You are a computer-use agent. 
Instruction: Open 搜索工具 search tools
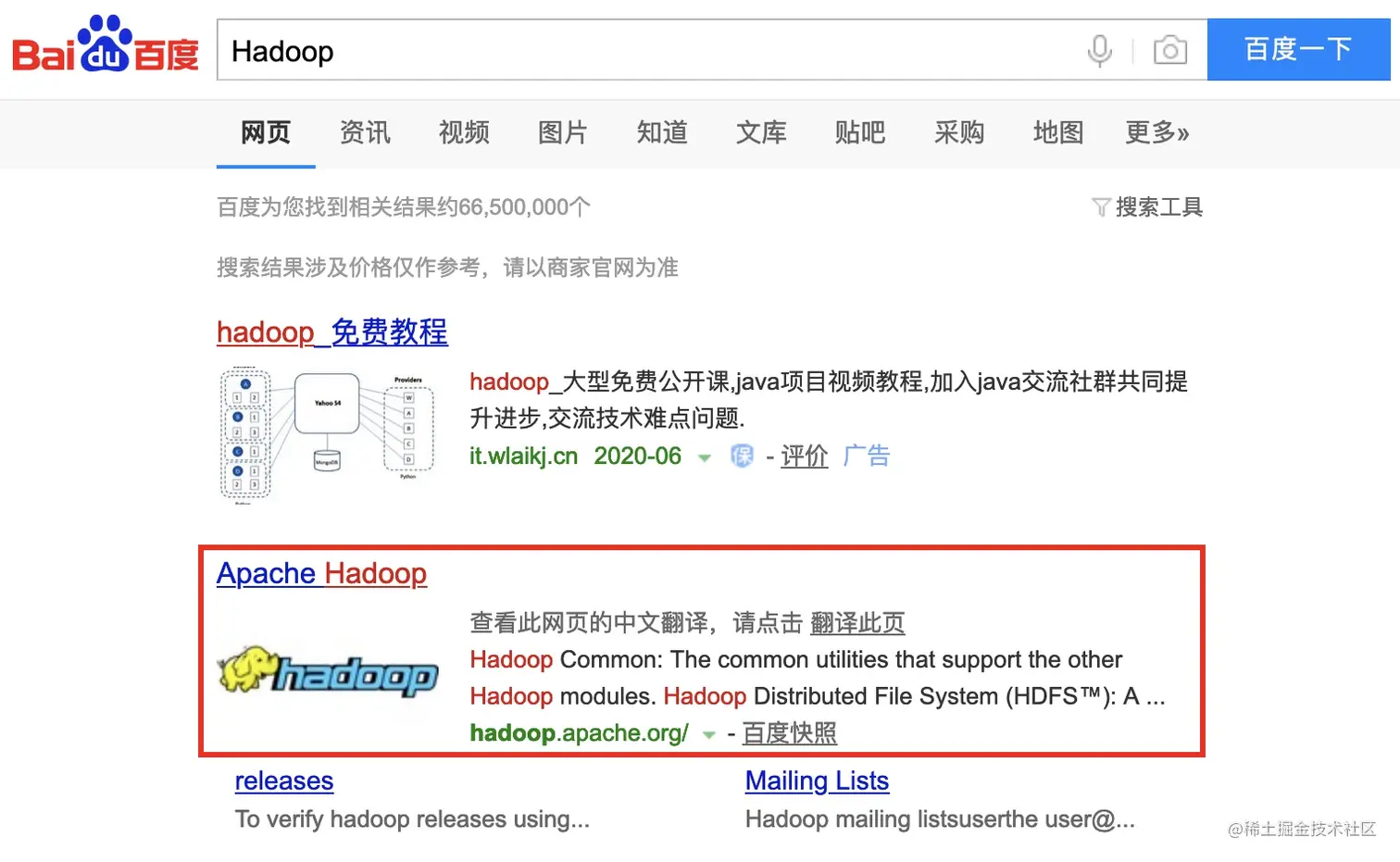[1158, 207]
